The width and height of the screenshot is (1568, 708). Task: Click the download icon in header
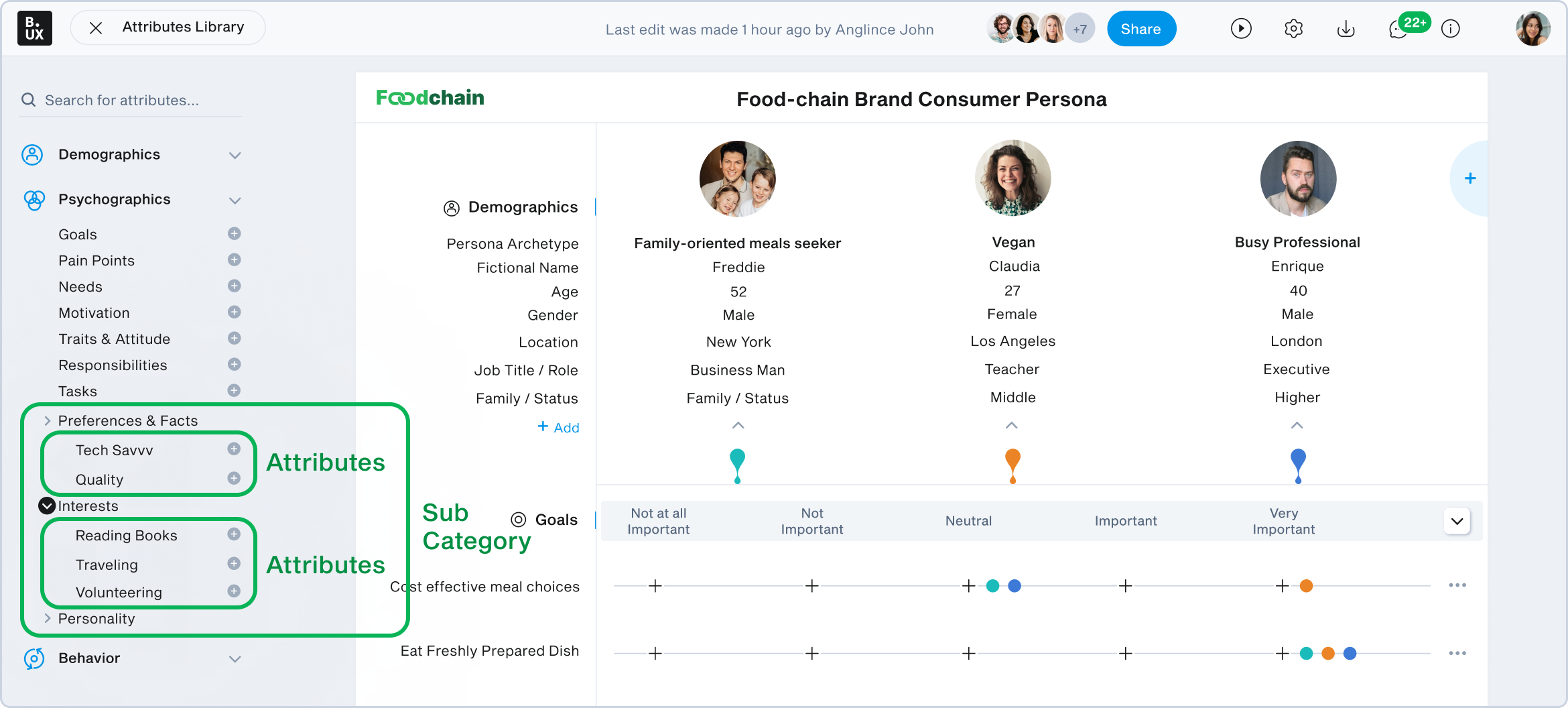point(1346,29)
